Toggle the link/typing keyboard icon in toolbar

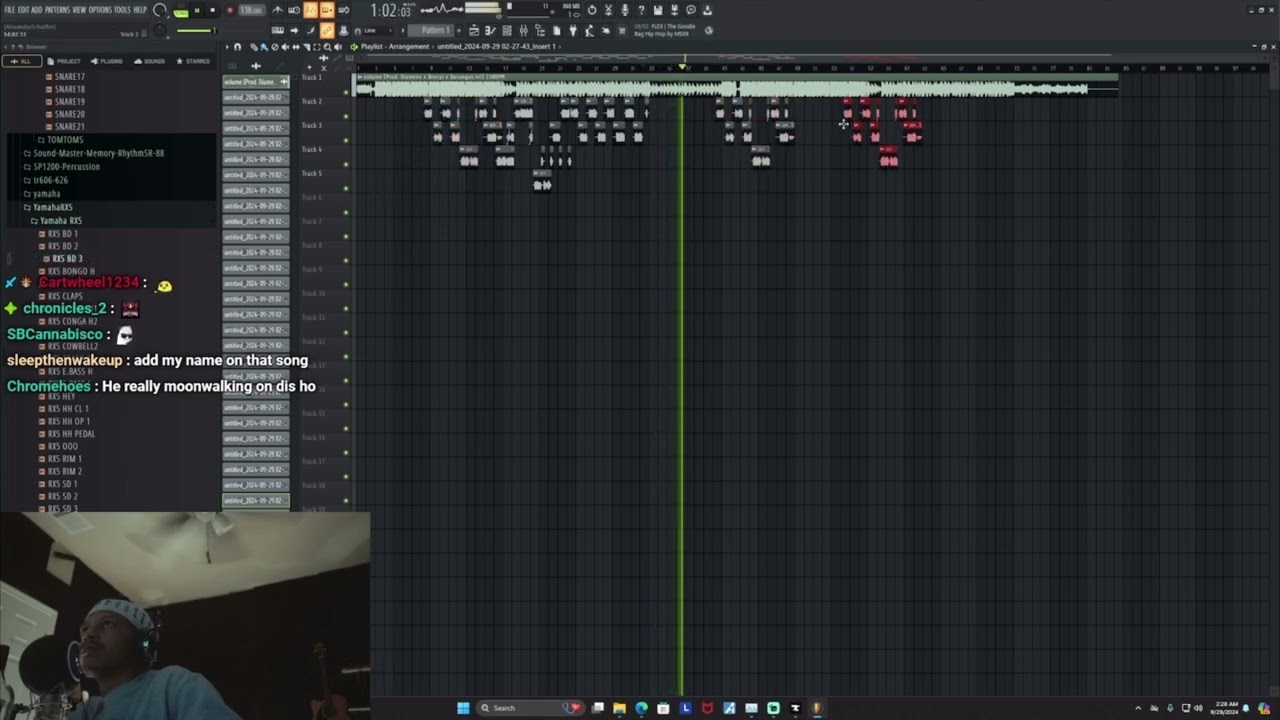point(326,30)
